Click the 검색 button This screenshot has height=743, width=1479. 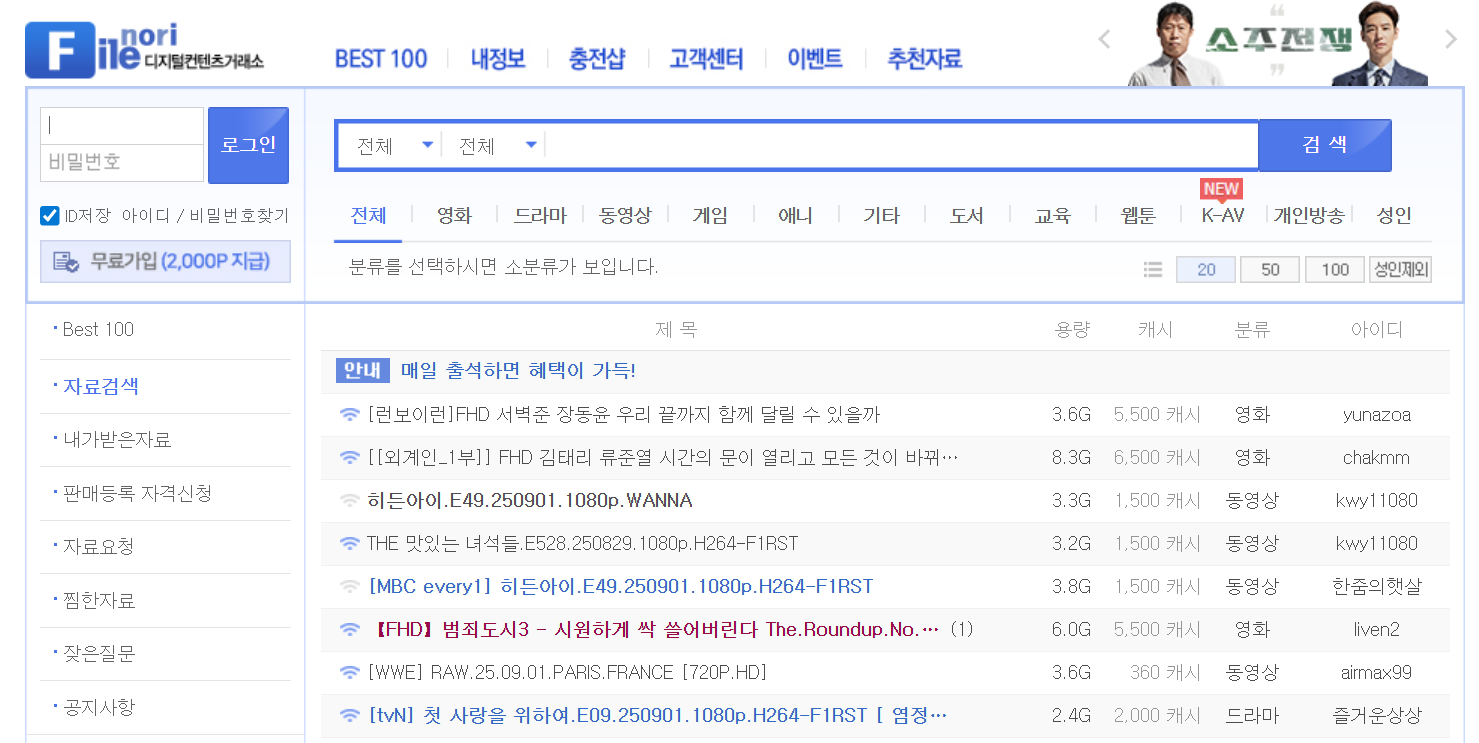click(x=1325, y=145)
